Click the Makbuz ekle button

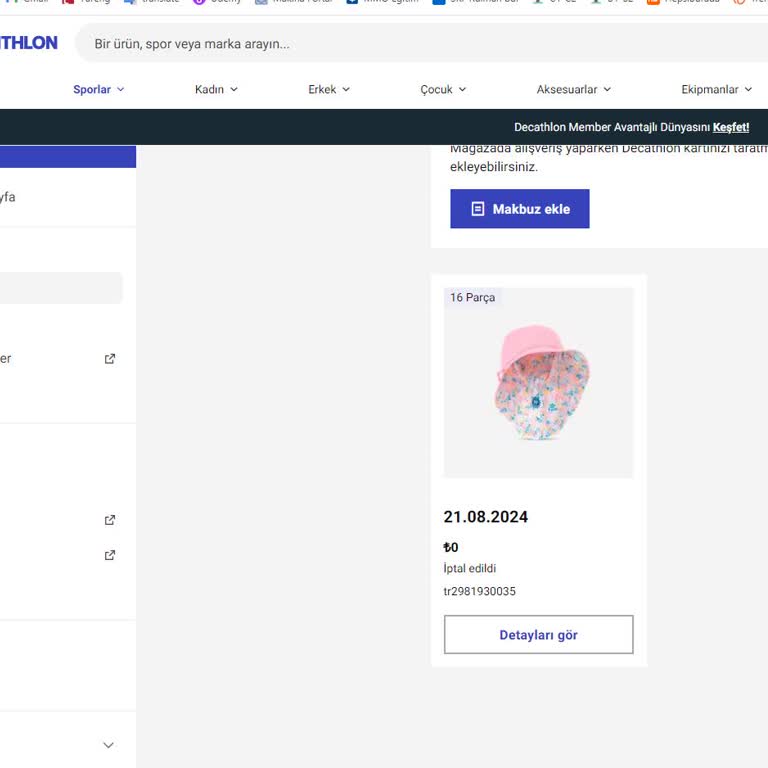pos(520,209)
